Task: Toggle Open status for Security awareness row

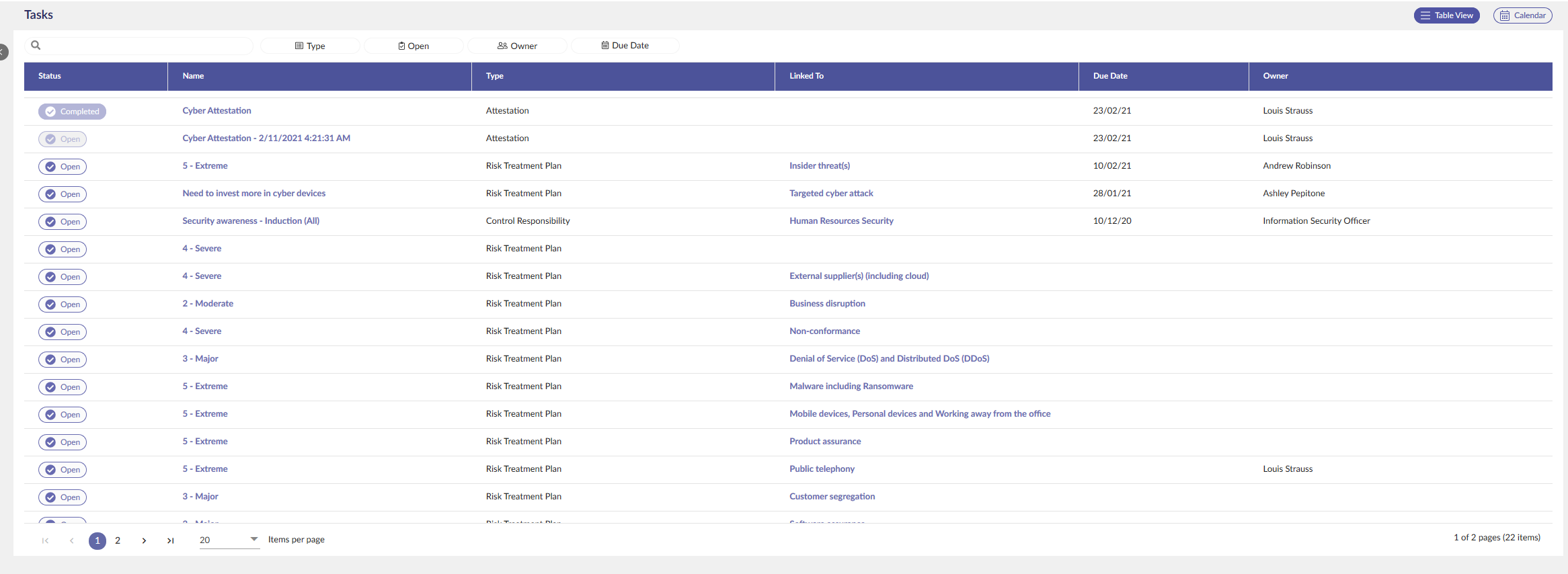Action: point(63,222)
